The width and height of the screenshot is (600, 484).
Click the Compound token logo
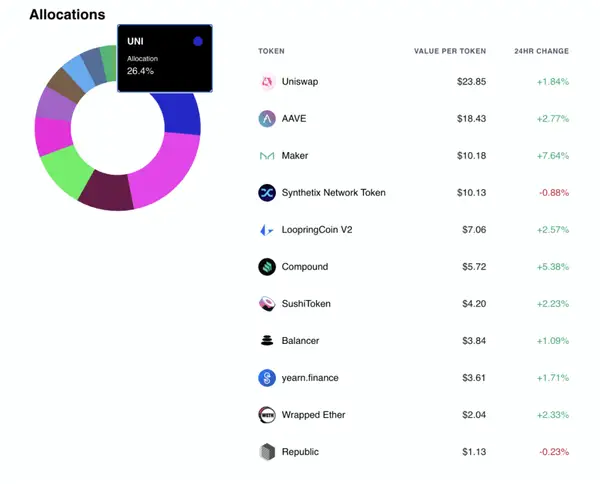[x=267, y=267]
